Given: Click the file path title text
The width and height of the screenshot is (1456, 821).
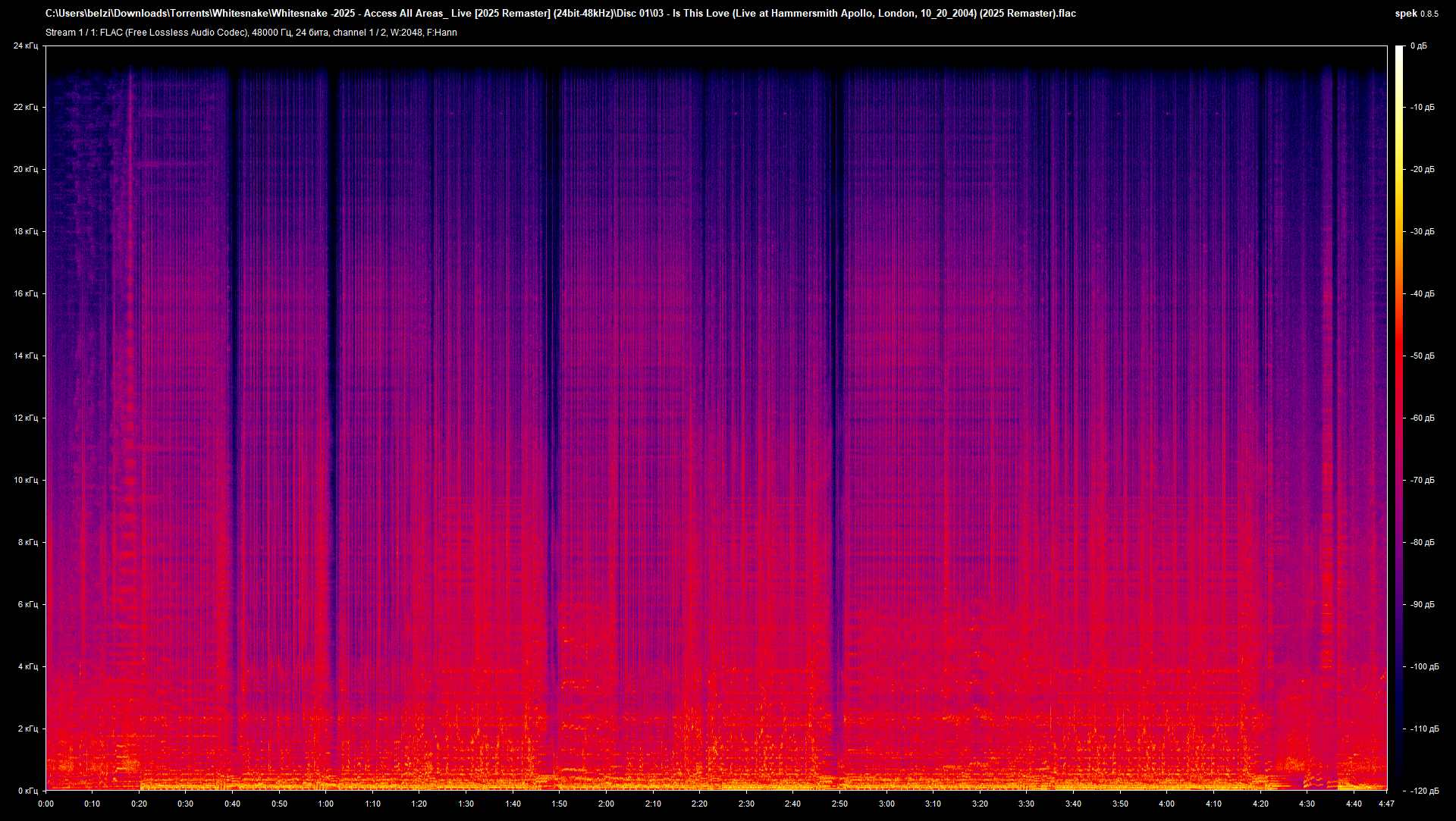Looking at the screenshot, I should [560, 13].
